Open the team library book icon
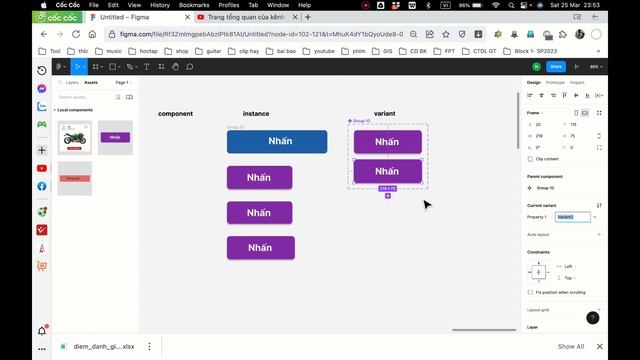The image size is (640, 360). pyautogui.click(x=129, y=97)
